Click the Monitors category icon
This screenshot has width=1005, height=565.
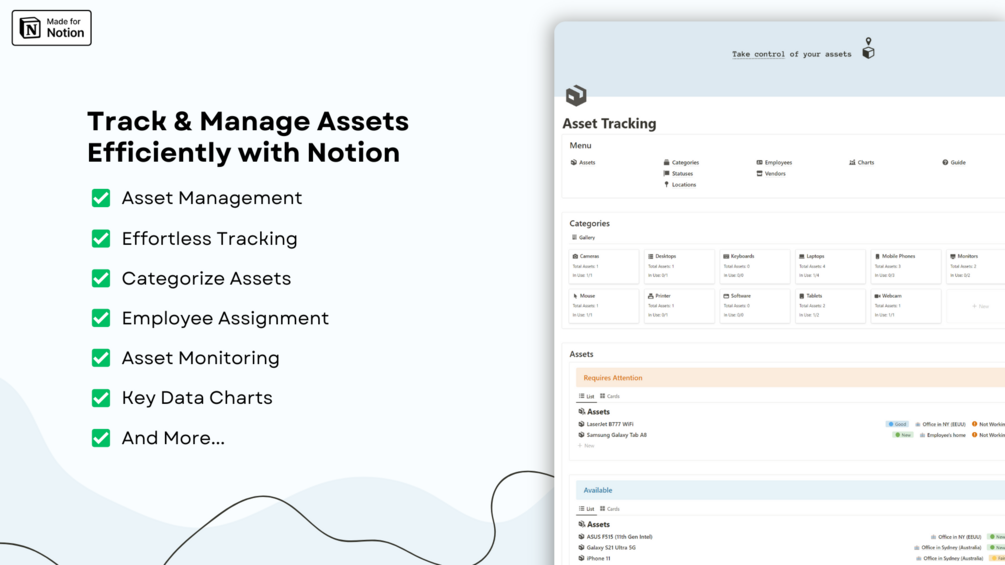(953, 256)
